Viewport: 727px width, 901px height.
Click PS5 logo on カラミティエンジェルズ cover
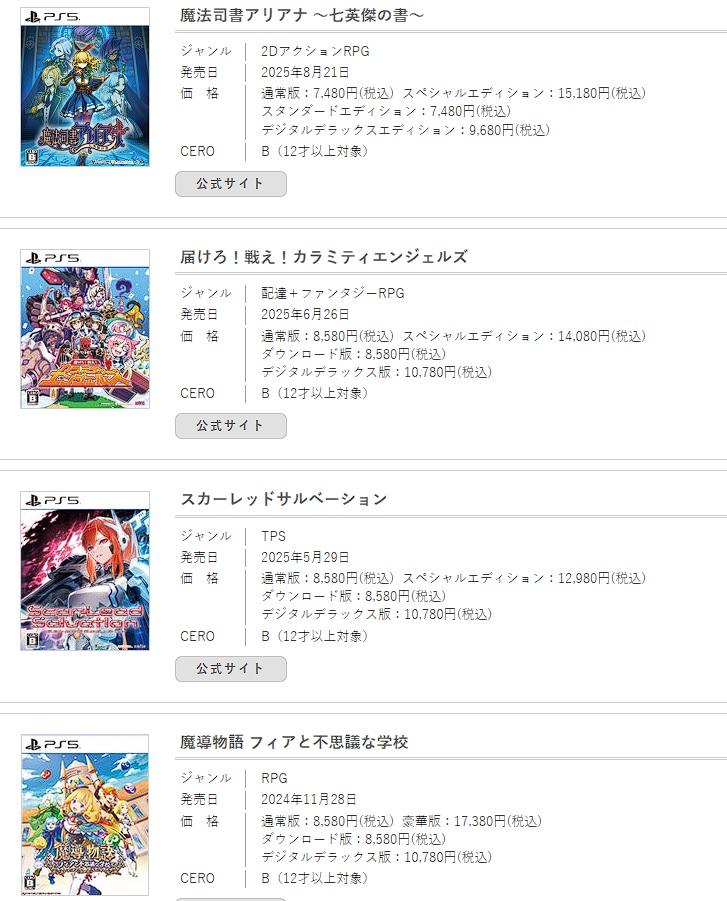[x=53, y=259]
